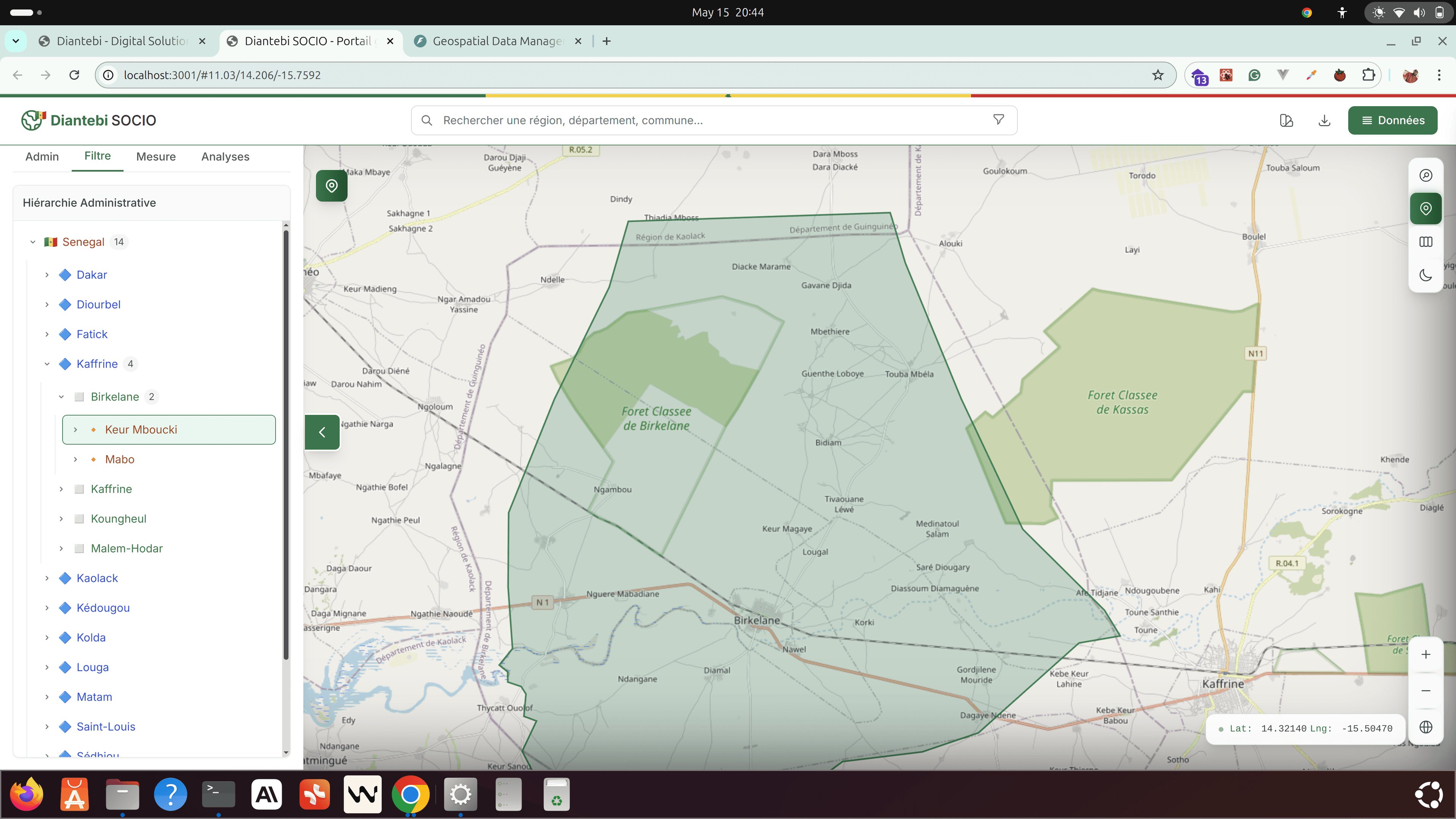
Task: Click the globe icon on map controls
Action: click(x=1426, y=727)
